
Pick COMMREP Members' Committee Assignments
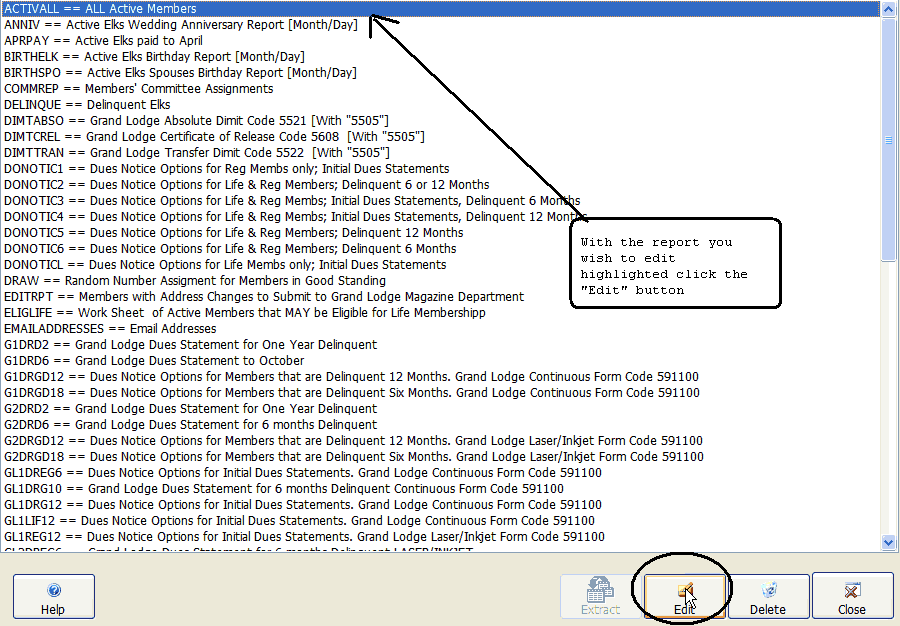(x=138, y=89)
